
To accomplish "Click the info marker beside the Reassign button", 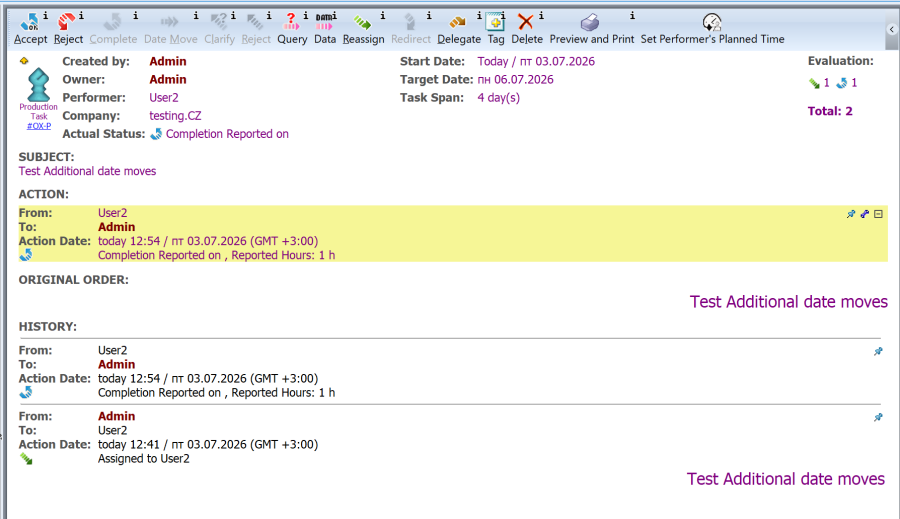I will click(x=382, y=16).
